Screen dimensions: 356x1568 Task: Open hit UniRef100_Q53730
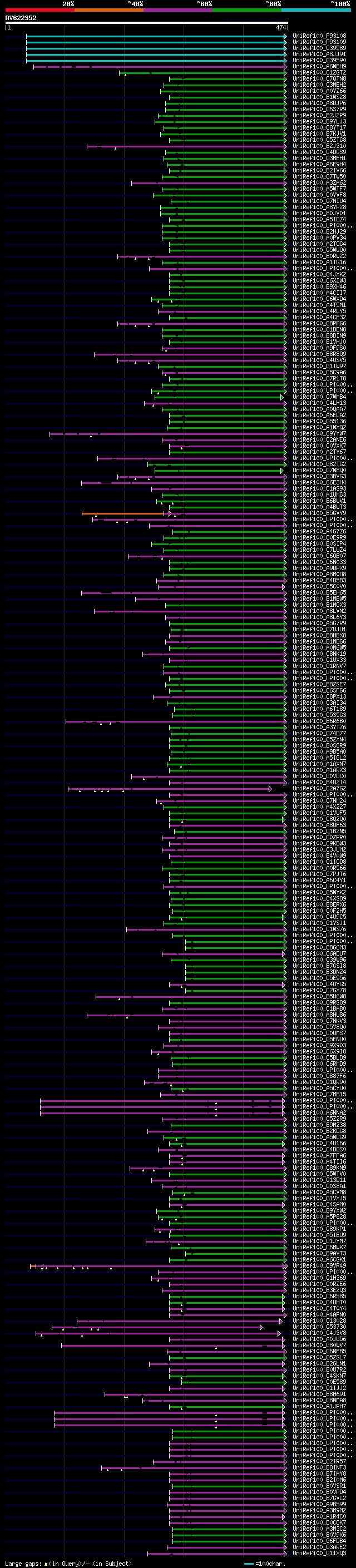(x=319, y=1327)
